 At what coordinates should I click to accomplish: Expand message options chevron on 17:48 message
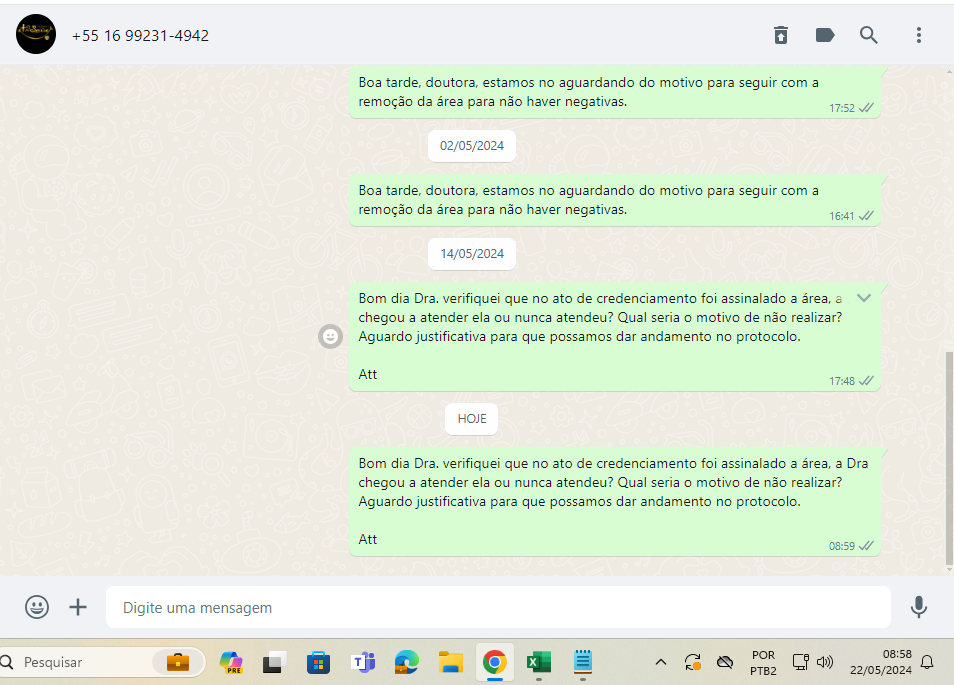click(x=864, y=298)
